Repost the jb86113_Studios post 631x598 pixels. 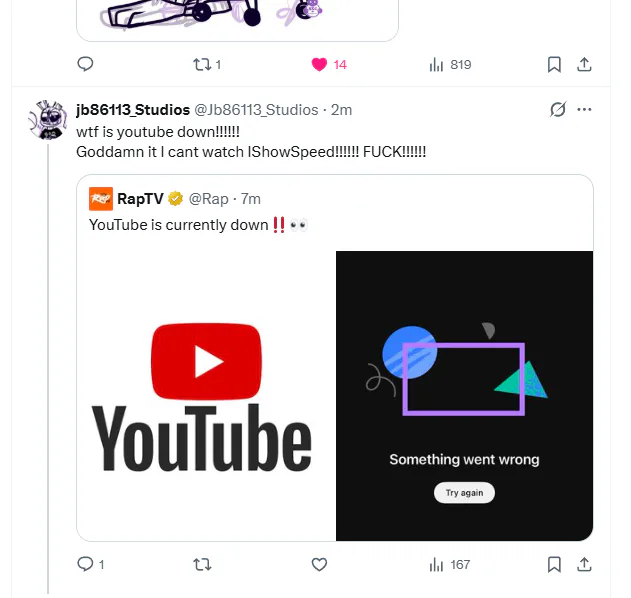tap(202, 564)
